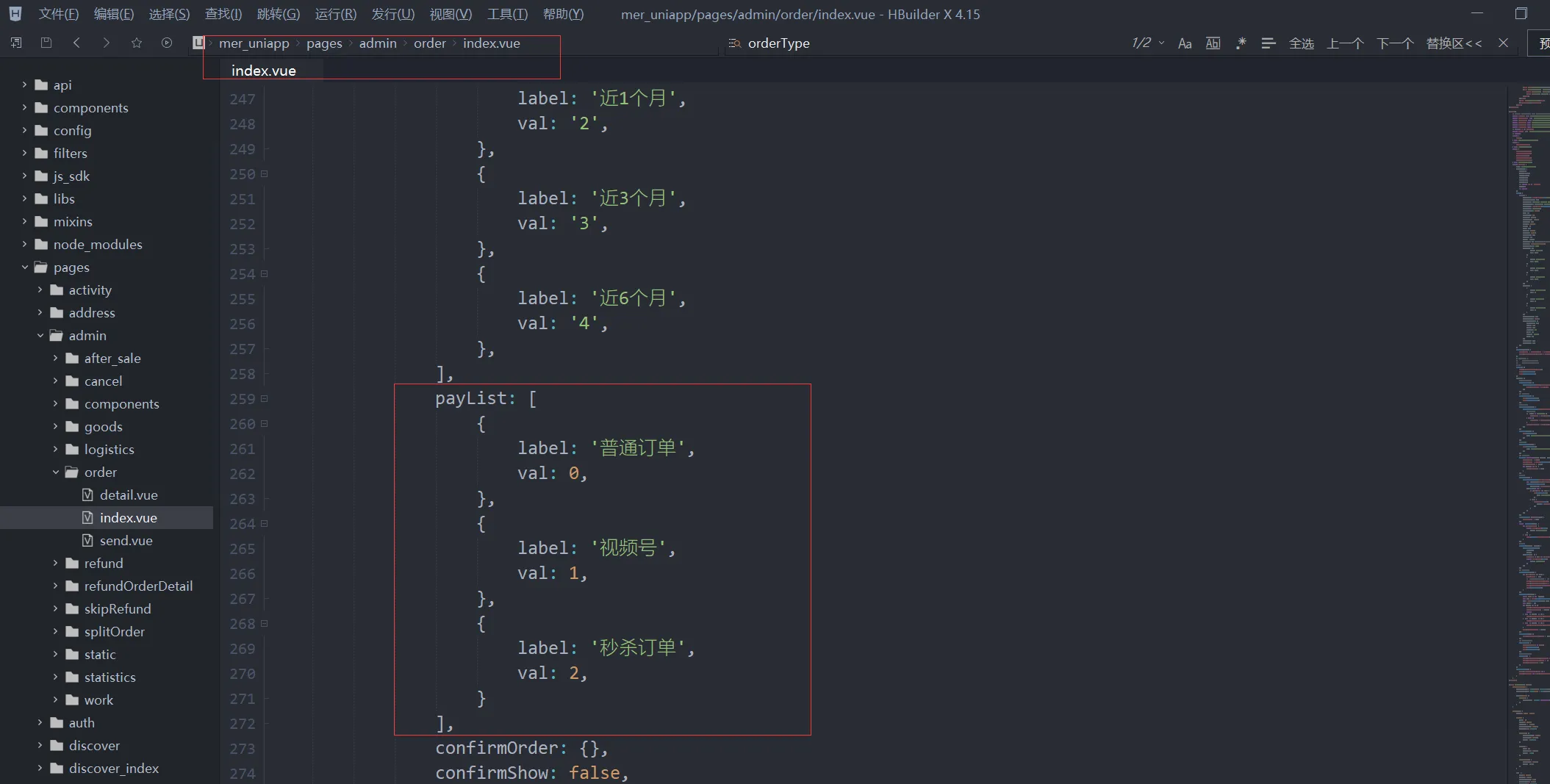Click 上一个 to find the previous match
Image resolution: width=1550 pixels, height=784 pixels.
(1345, 43)
